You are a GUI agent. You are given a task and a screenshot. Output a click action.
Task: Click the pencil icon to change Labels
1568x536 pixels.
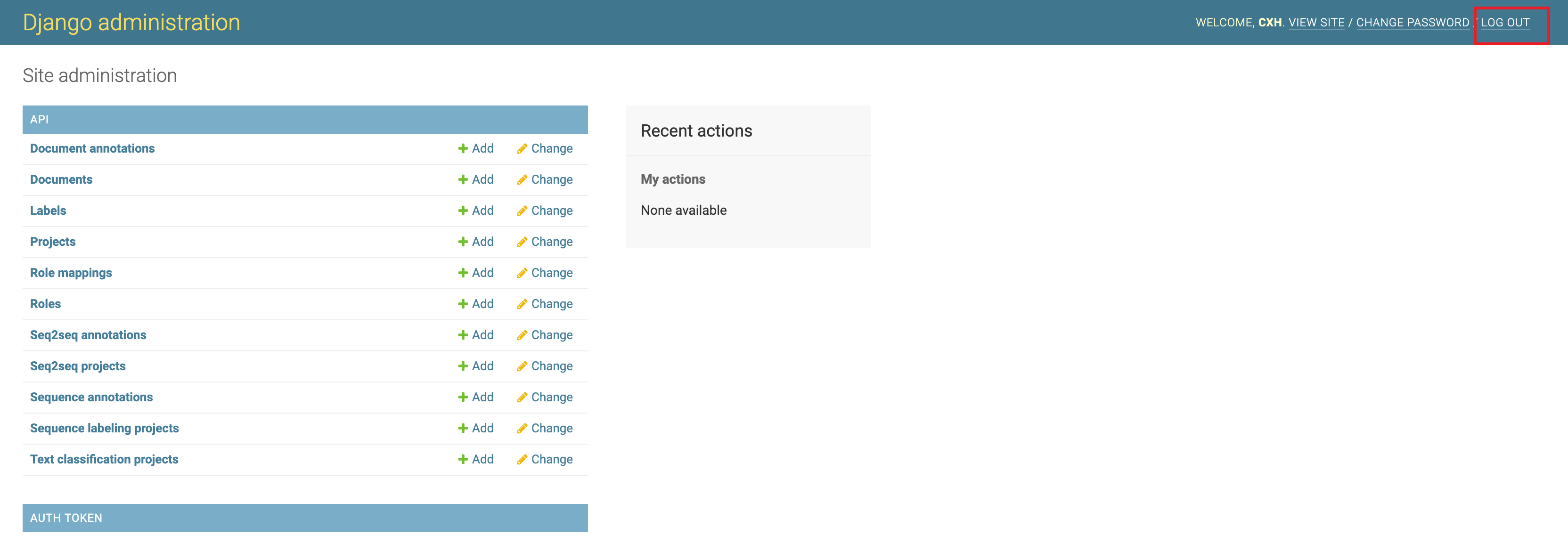(522, 211)
